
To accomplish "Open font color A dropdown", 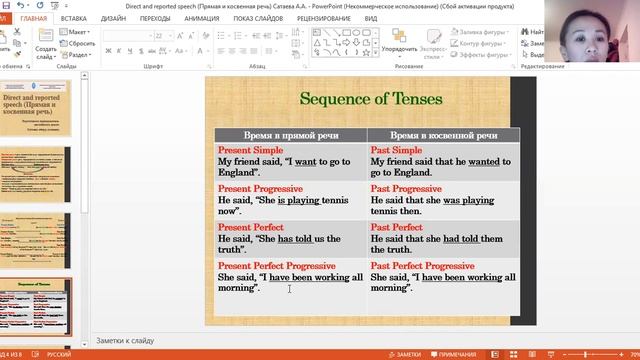I will coord(202,51).
